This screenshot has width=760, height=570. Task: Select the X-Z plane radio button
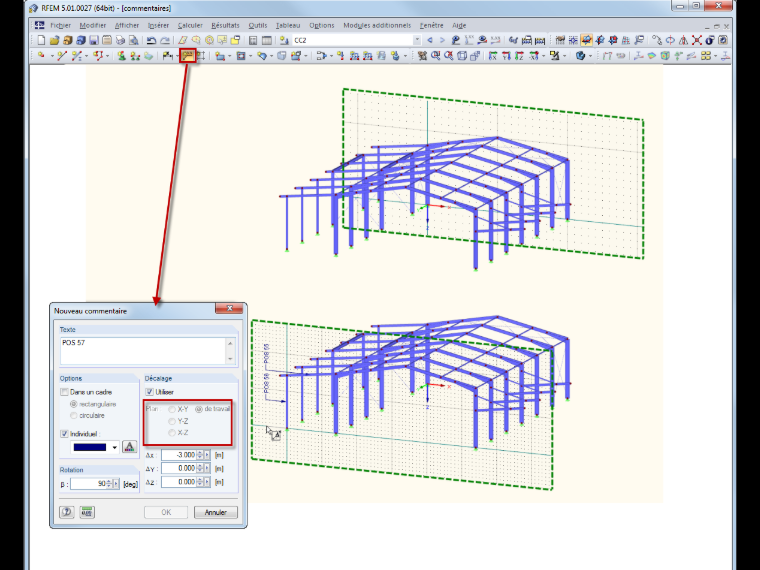pos(172,433)
